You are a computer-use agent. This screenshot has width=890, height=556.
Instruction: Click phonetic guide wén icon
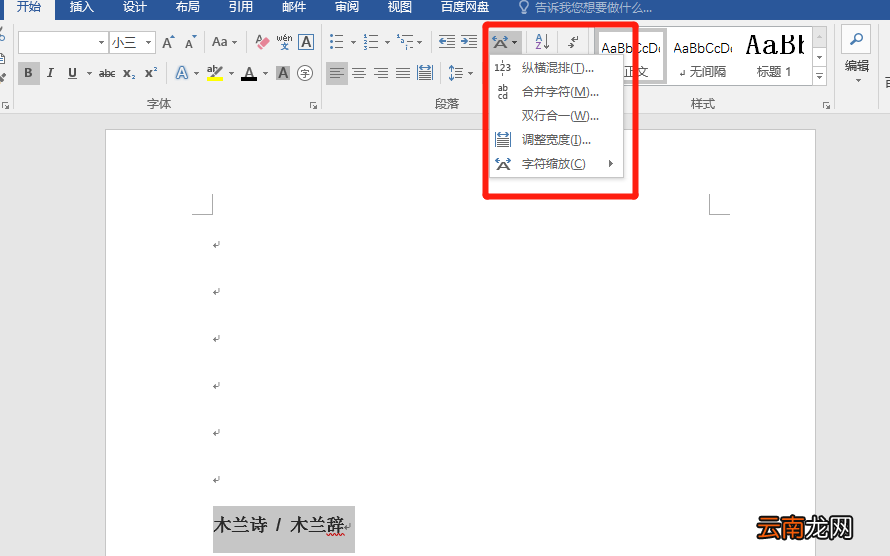[x=284, y=42]
